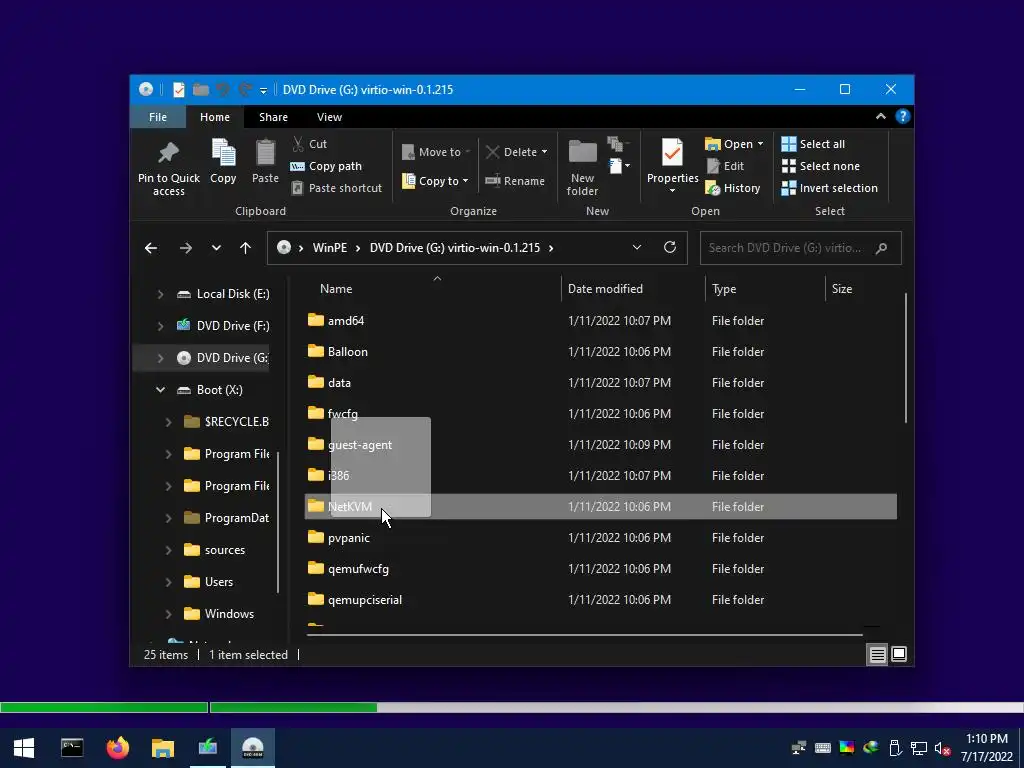Select the pvpanic folder
This screenshot has width=1024, height=768.
pyautogui.click(x=600, y=537)
